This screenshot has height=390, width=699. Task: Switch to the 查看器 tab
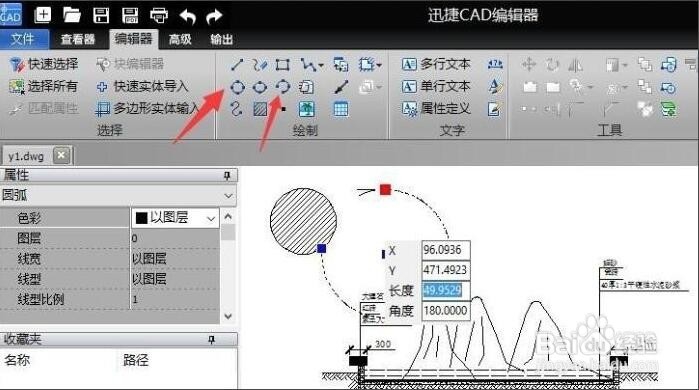(78, 39)
